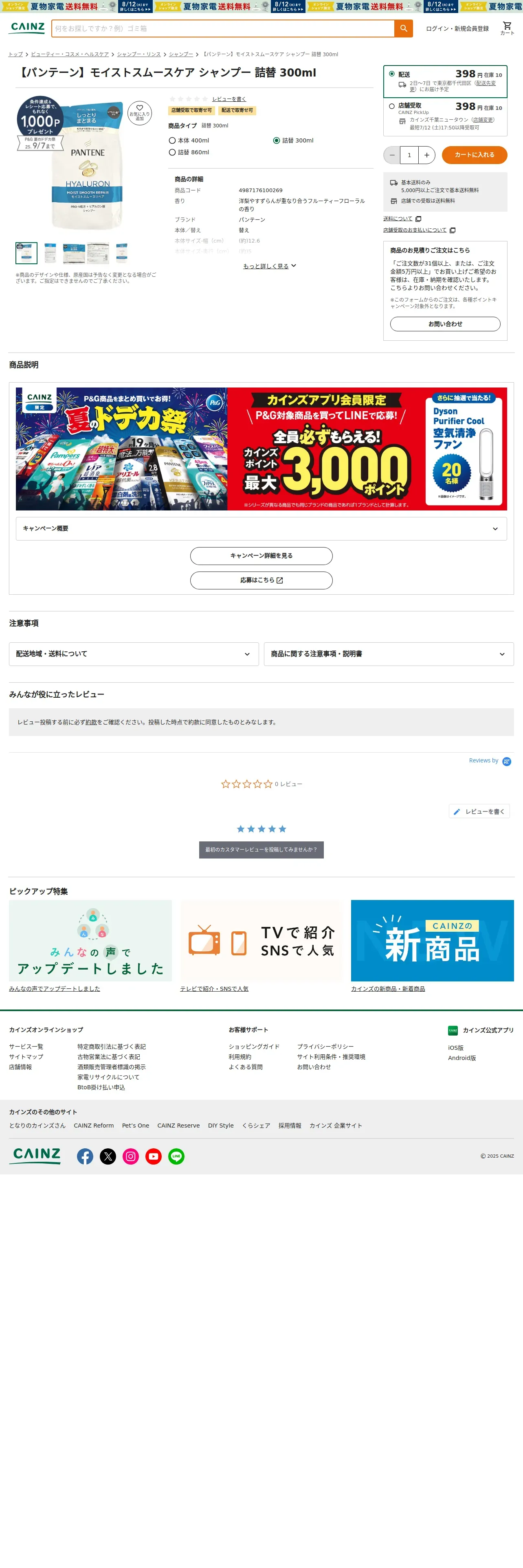Click the Reviews by badge icon
The image size is (523, 1568).
(x=507, y=761)
